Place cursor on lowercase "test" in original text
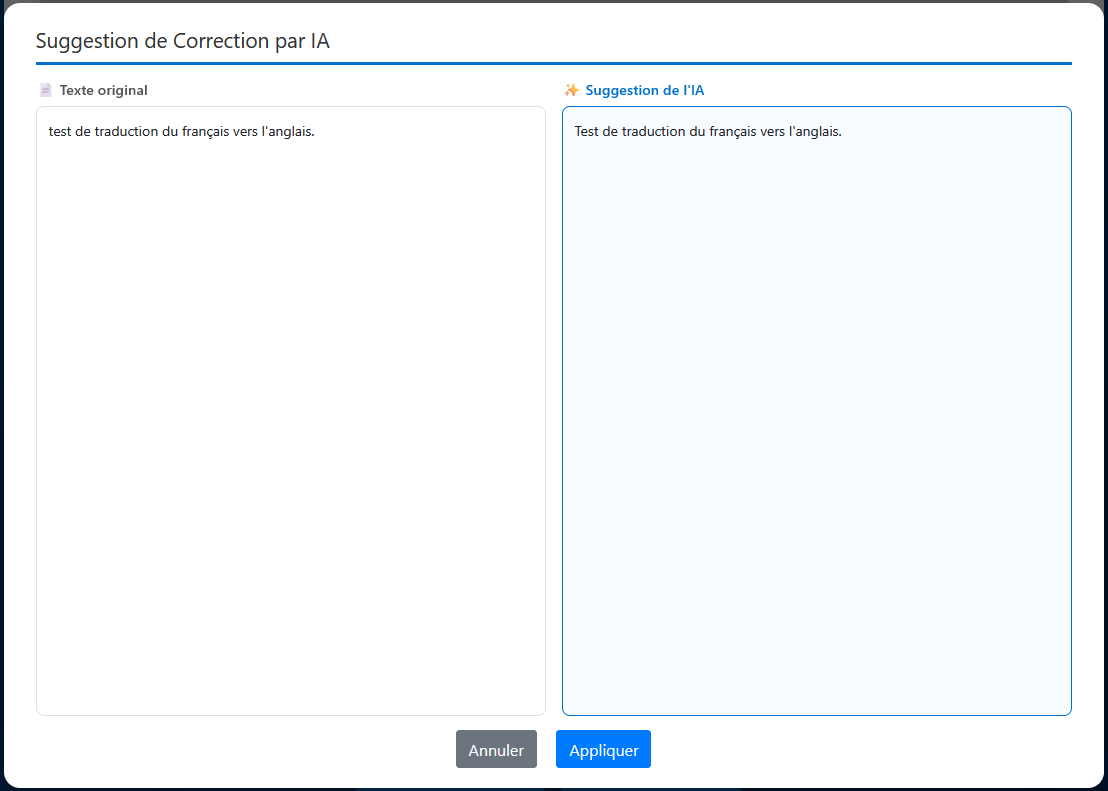This screenshot has height=791, width=1108. [x=60, y=131]
